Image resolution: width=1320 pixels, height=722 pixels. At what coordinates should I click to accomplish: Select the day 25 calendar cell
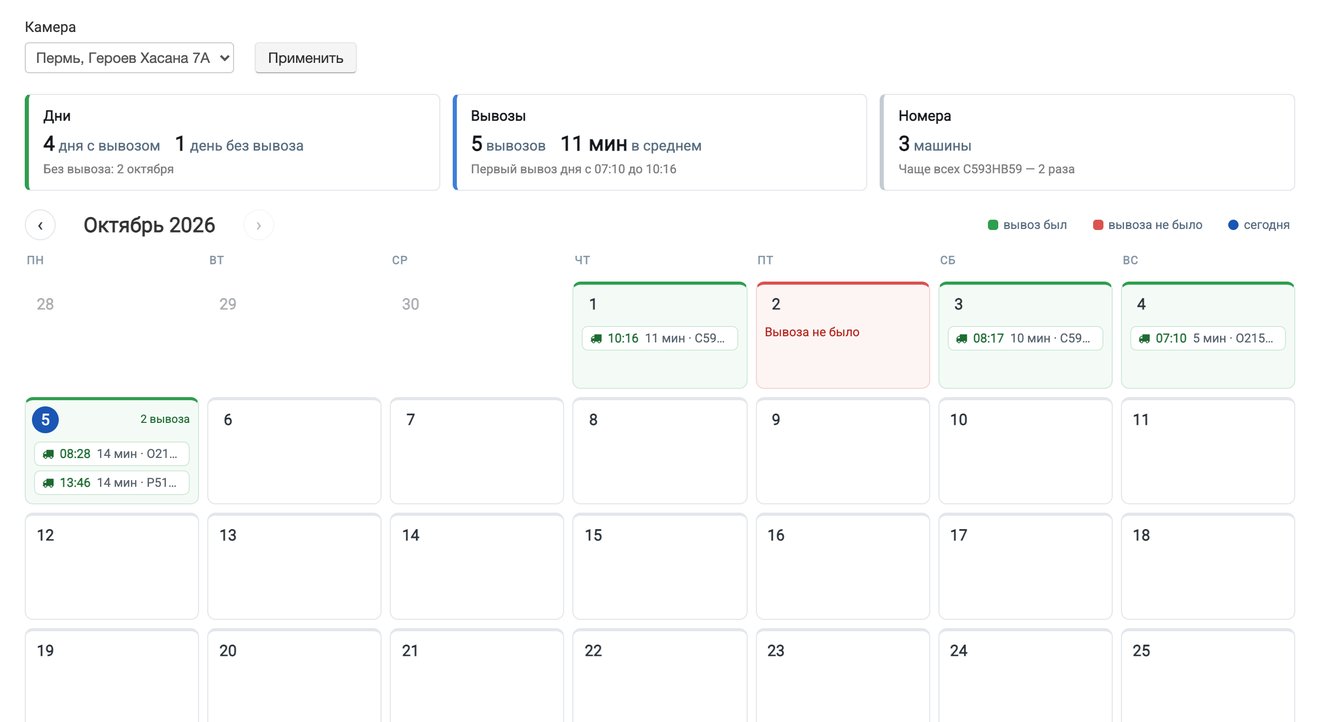coord(1208,675)
